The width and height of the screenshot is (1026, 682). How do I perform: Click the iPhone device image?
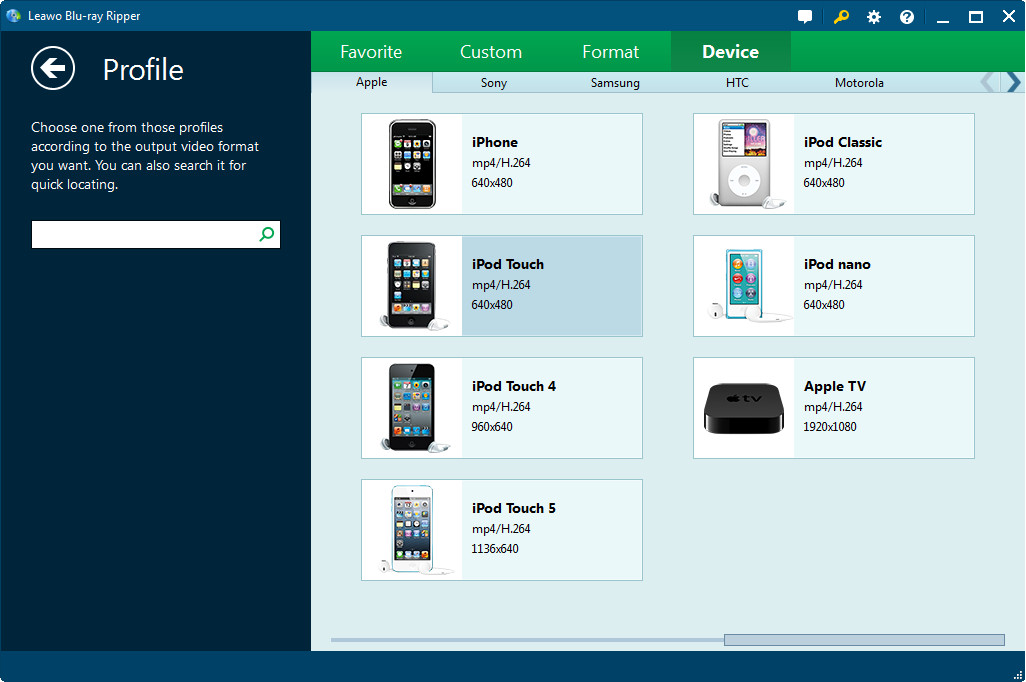pyautogui.click(x=412, y=164)
